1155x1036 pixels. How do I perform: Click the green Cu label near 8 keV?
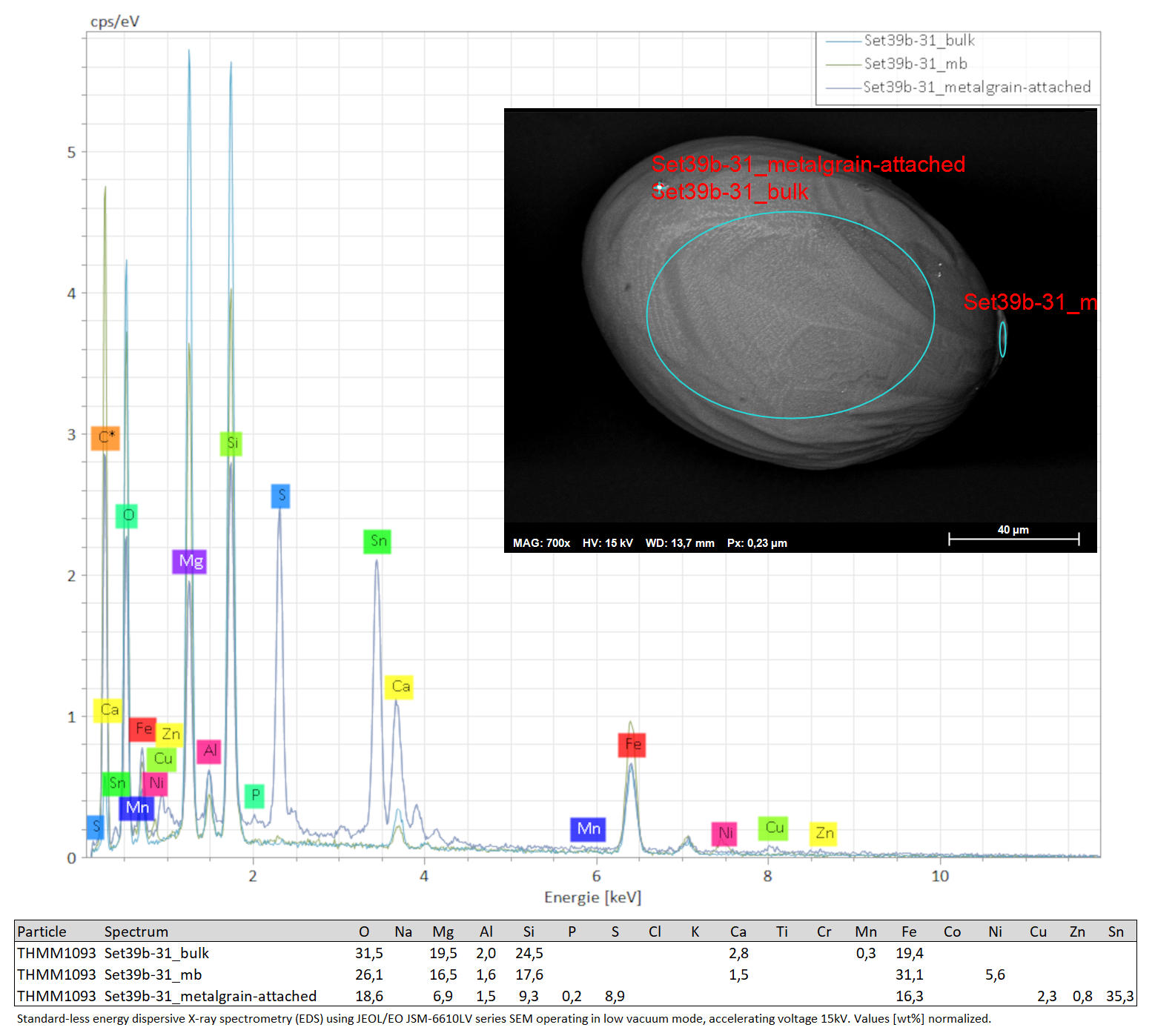tap(773, 828)
